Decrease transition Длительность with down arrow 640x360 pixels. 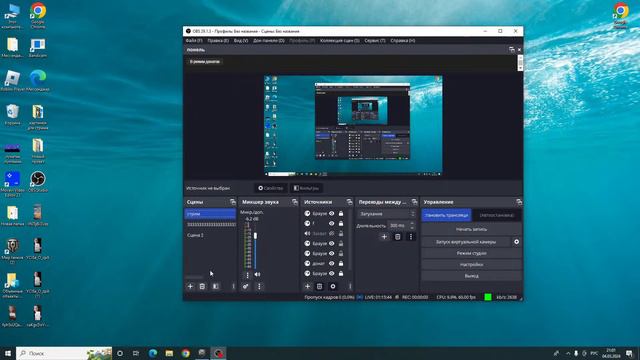click(412, 227)
